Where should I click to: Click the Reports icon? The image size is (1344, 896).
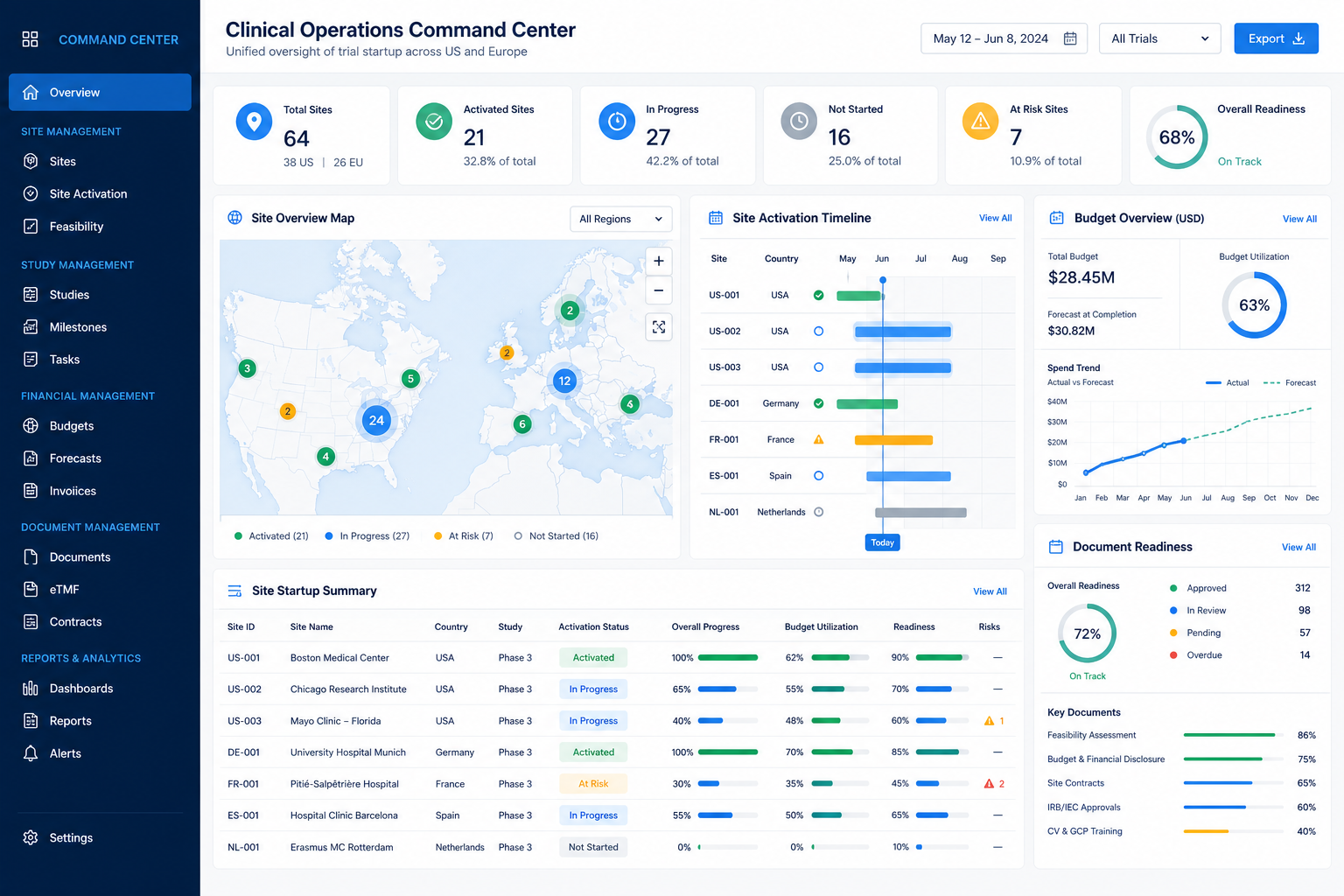click(31, 721)
